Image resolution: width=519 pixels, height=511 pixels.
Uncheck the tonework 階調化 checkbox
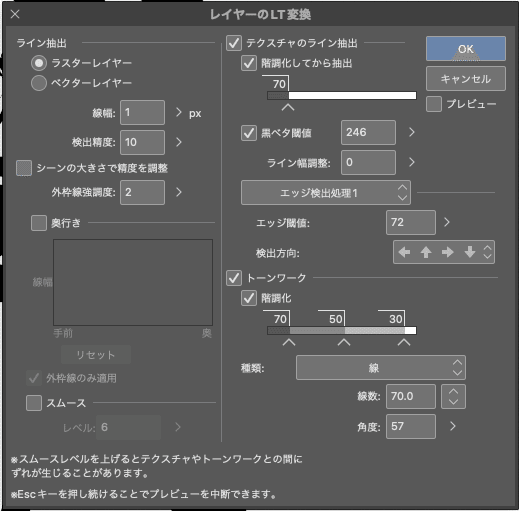(x=249, y=298)
